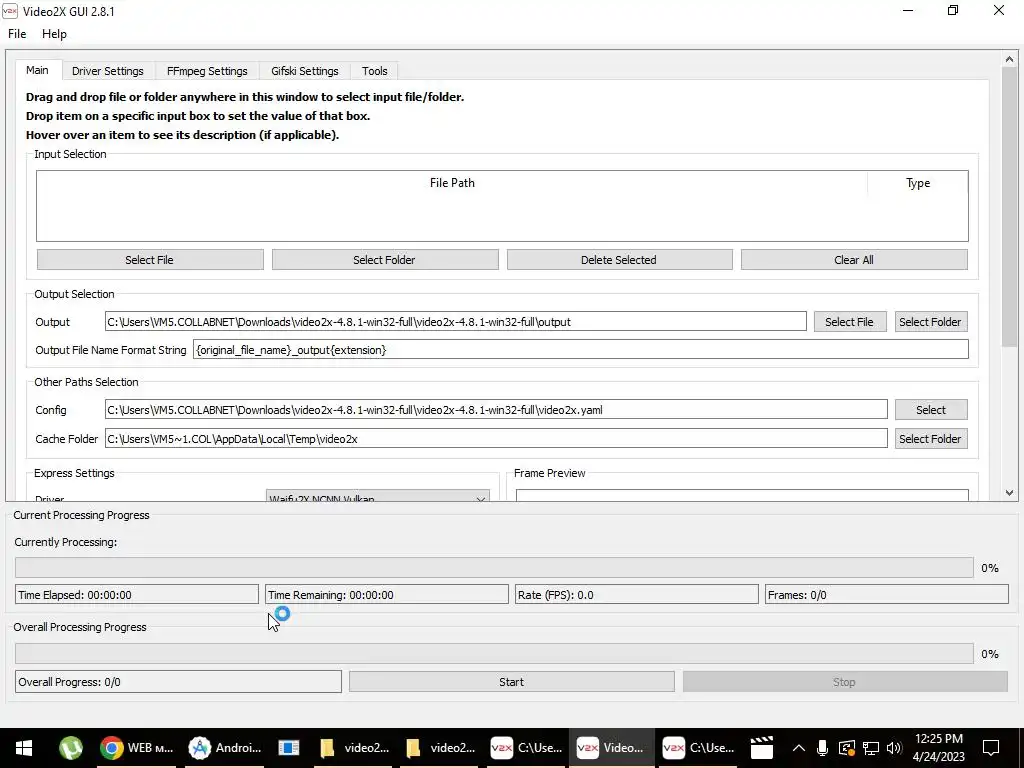1024x768 pixels.
Task: Switch to the Driver Settings tab
Action: coord(108,71)
